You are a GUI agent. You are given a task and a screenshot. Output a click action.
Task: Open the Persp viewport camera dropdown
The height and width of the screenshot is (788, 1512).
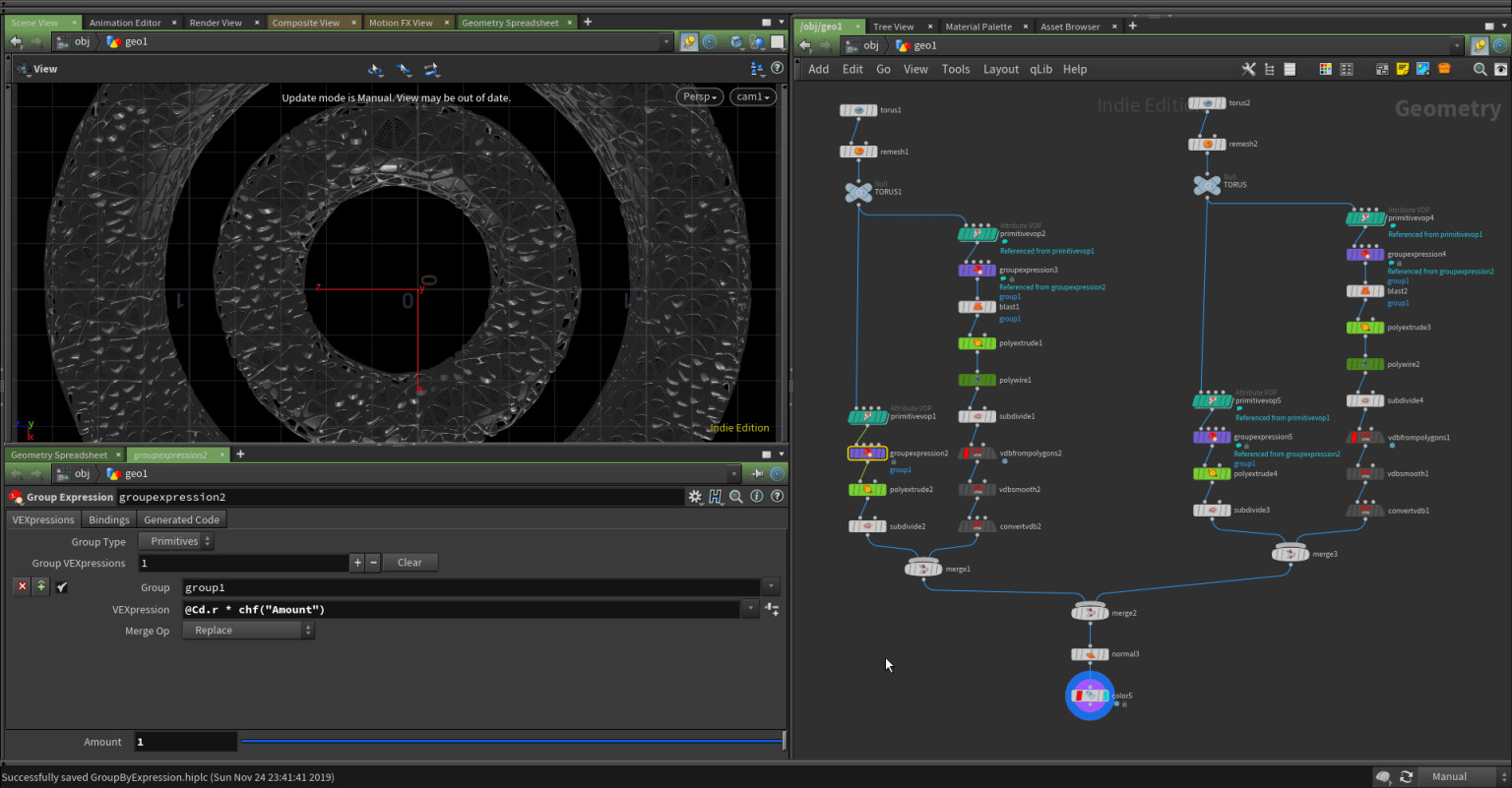pyautogui.click(x=700, y=96)
